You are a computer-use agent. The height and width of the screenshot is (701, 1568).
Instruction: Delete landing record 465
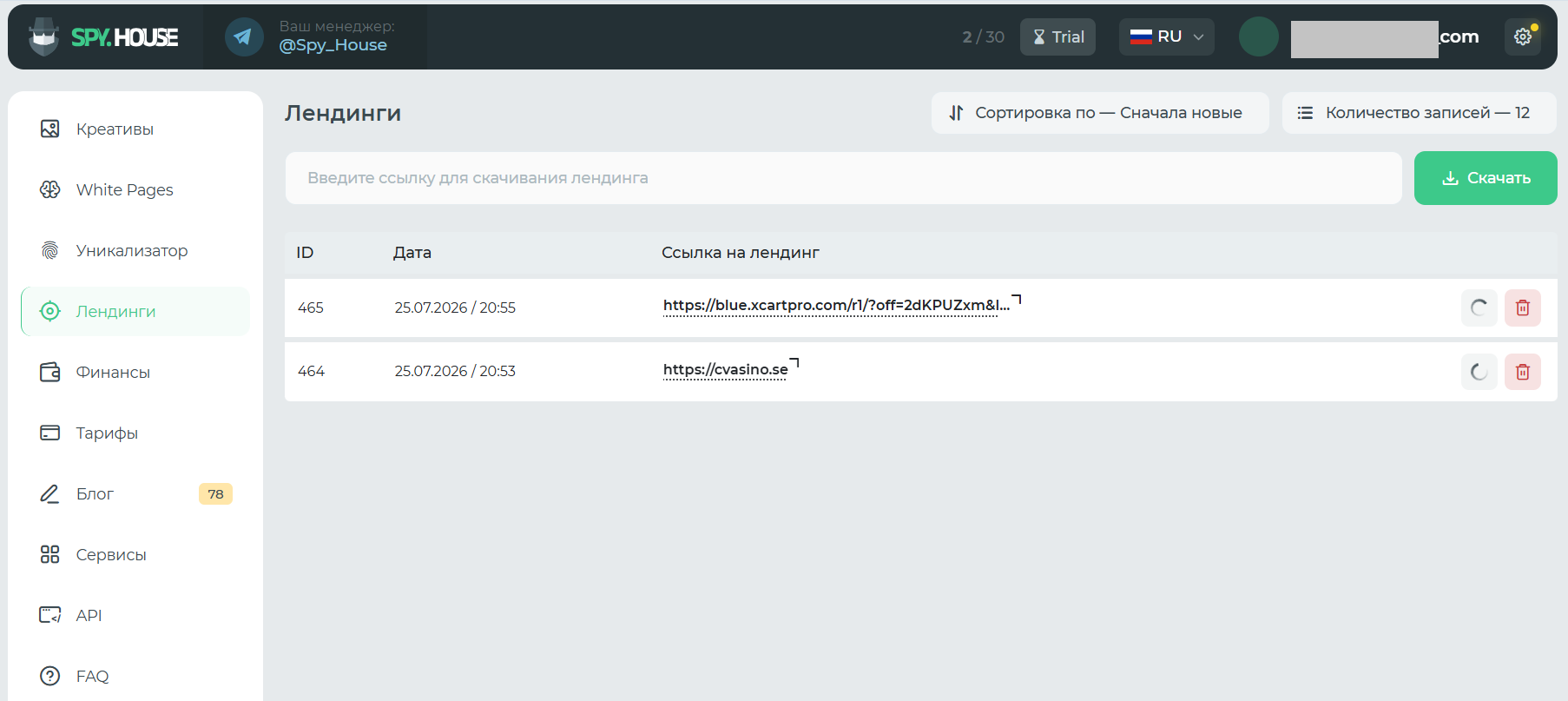point(1523,308)
